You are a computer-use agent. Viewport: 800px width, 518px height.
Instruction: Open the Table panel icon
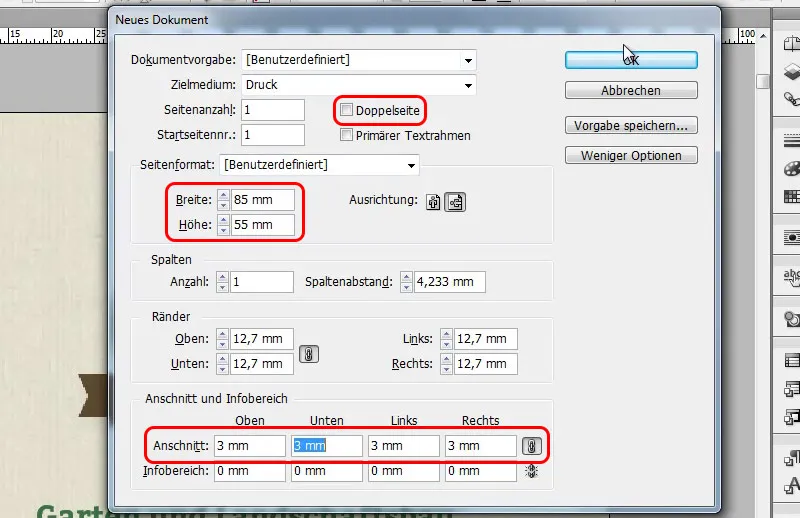click(x=791, y=361)
